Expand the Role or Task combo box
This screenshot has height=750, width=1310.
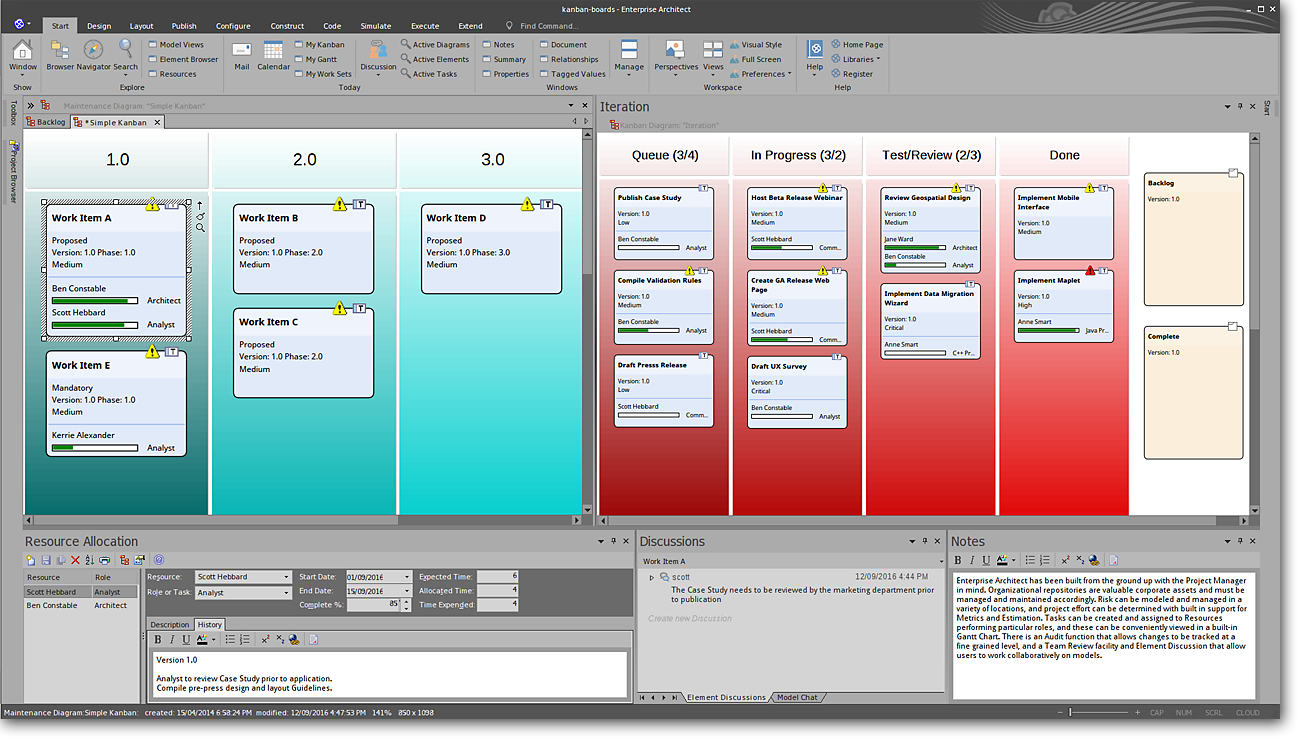tap(286, 593)
